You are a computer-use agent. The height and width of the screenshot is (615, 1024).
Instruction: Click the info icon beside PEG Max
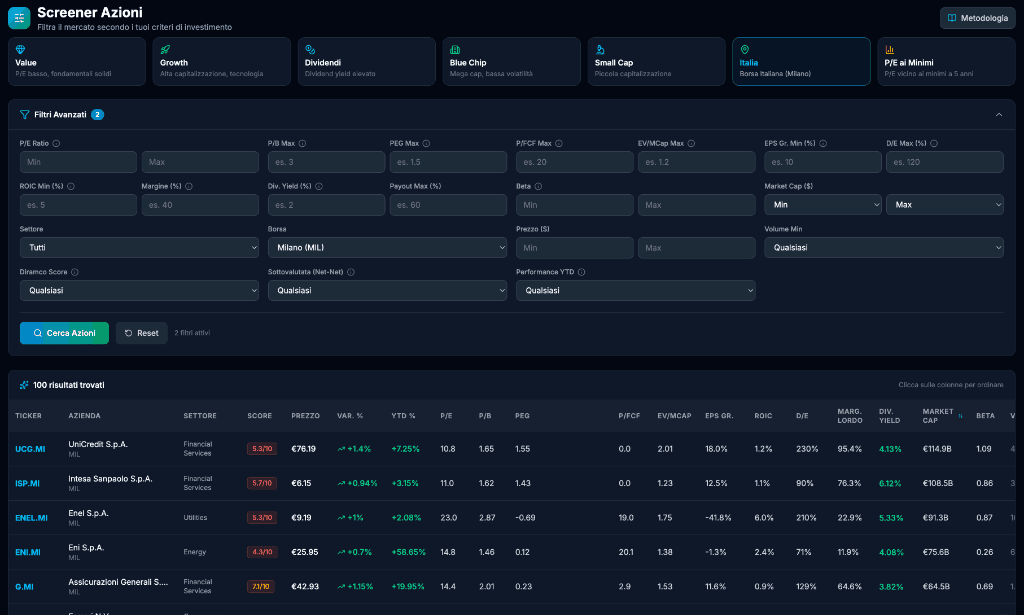pos(426,144)
